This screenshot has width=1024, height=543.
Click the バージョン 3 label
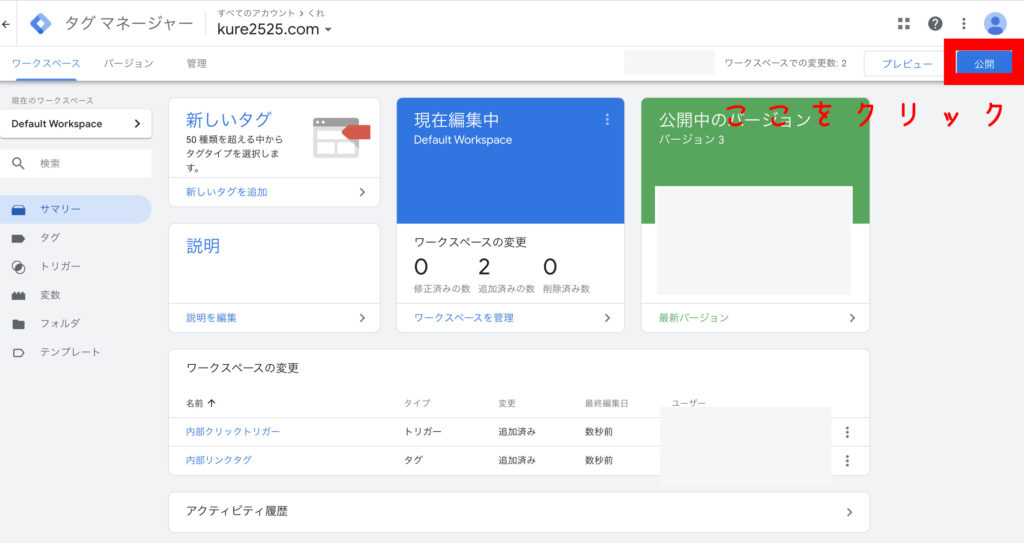[x=692, y=140]
